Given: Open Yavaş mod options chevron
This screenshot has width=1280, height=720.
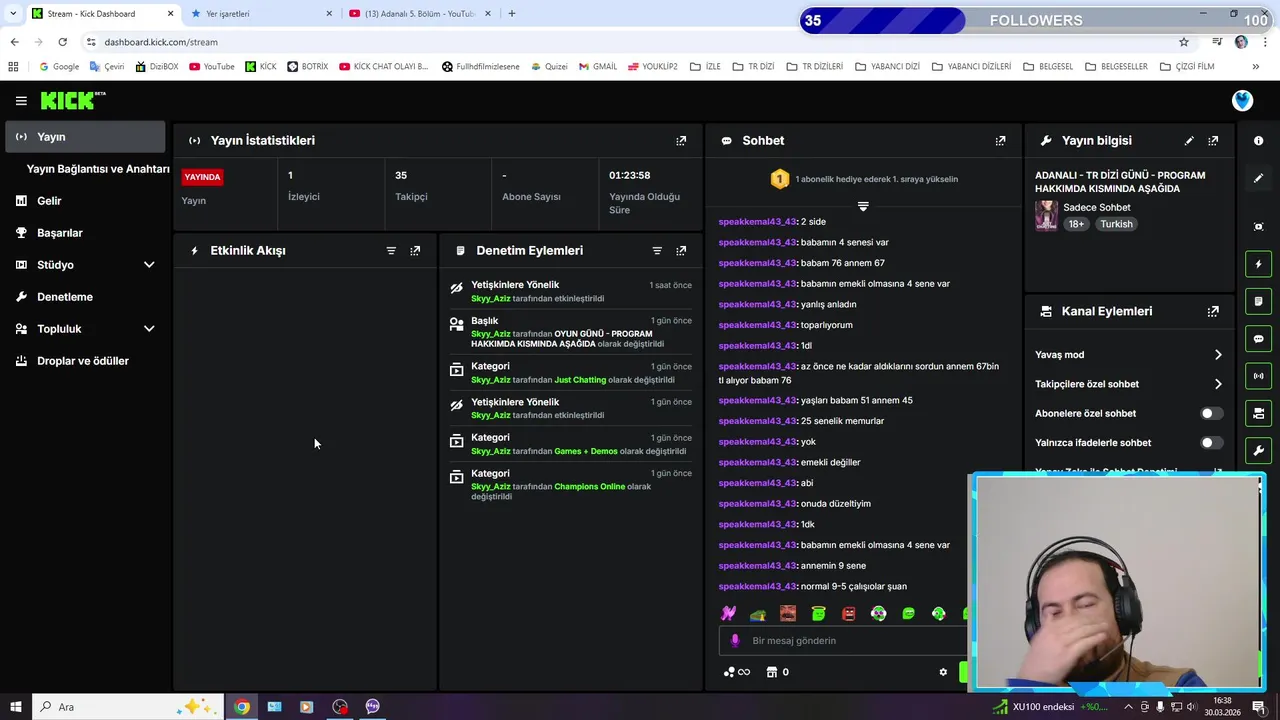Looking at the screenshot, I should (x=1218, y=355).
